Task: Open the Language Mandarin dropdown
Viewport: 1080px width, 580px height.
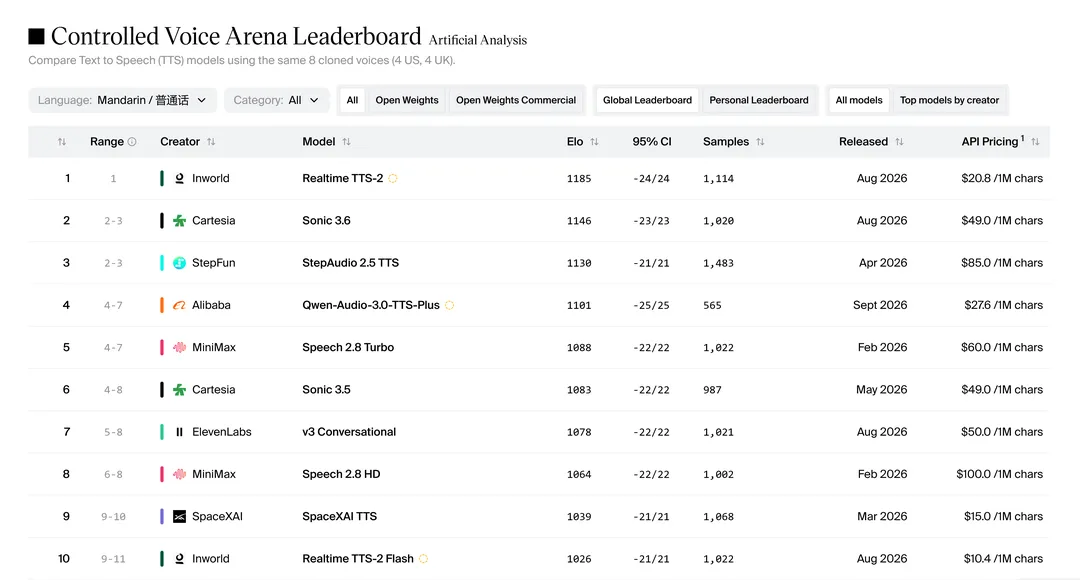Action: 123,100
